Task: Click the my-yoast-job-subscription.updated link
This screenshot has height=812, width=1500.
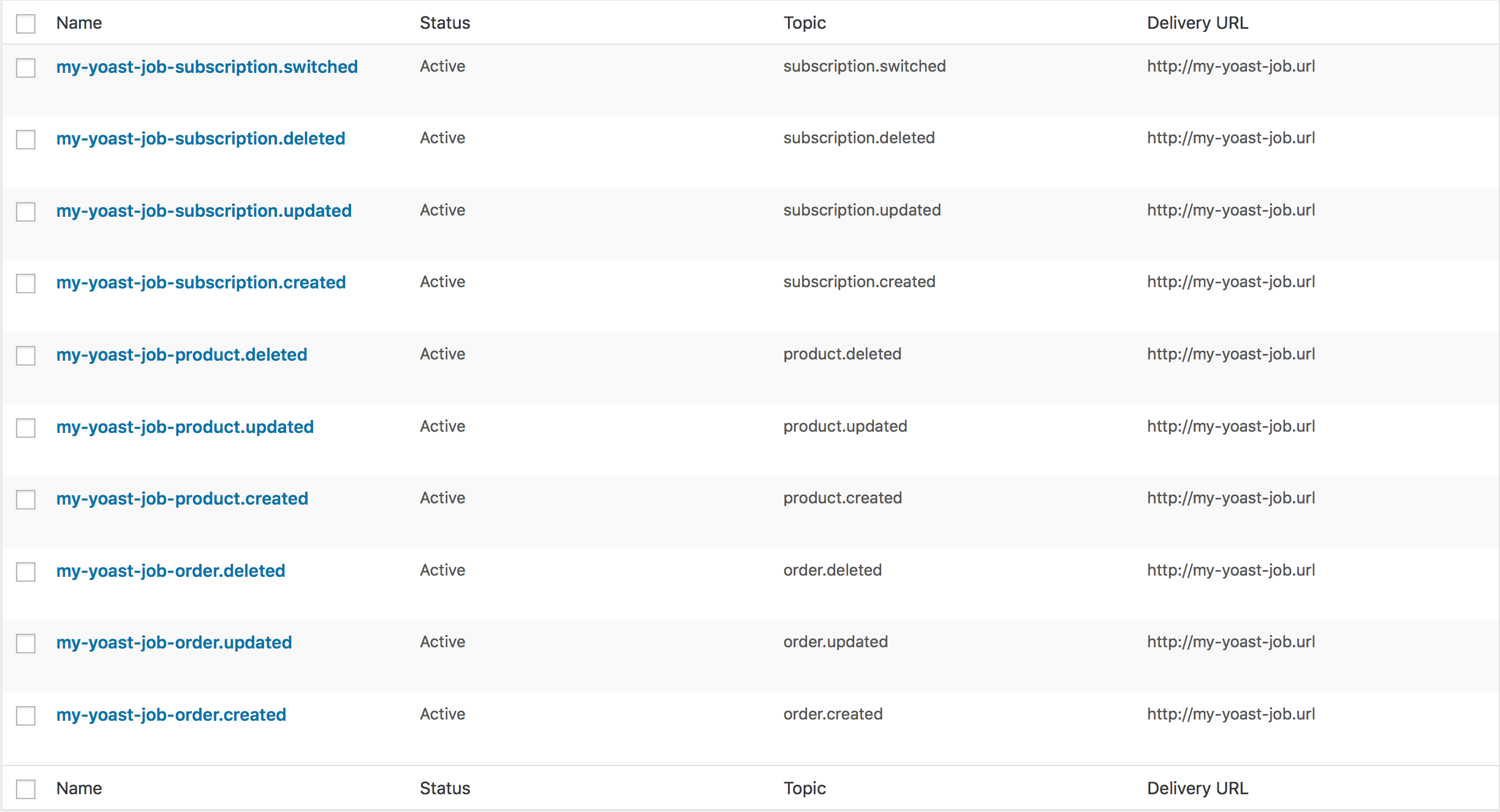Action: [203, 211]
